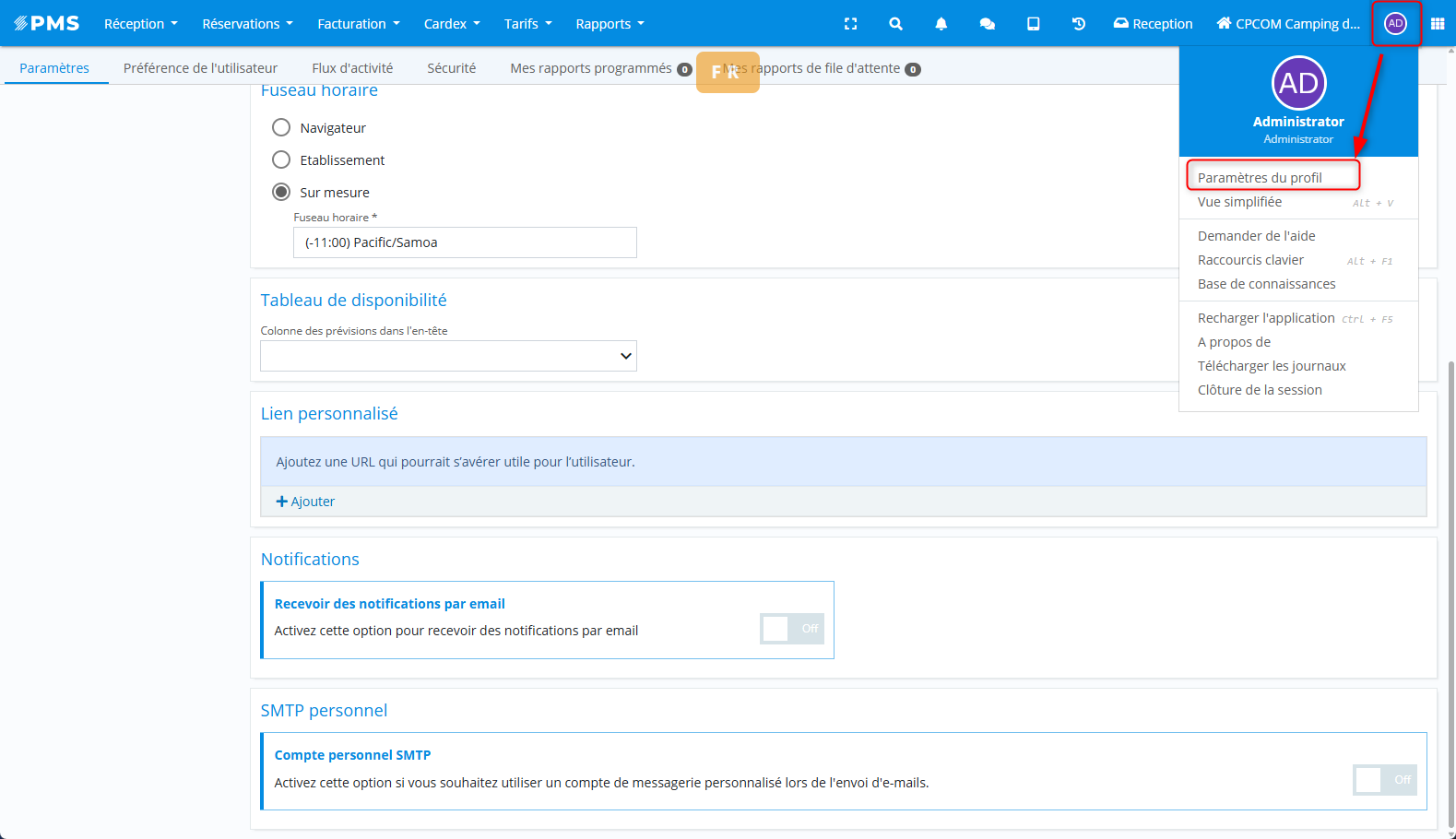Viewport: 1456px width, 839px height.
Task: Open the Réservations dropdown menu
Action: pyautogui.click(x=247, y=24)
